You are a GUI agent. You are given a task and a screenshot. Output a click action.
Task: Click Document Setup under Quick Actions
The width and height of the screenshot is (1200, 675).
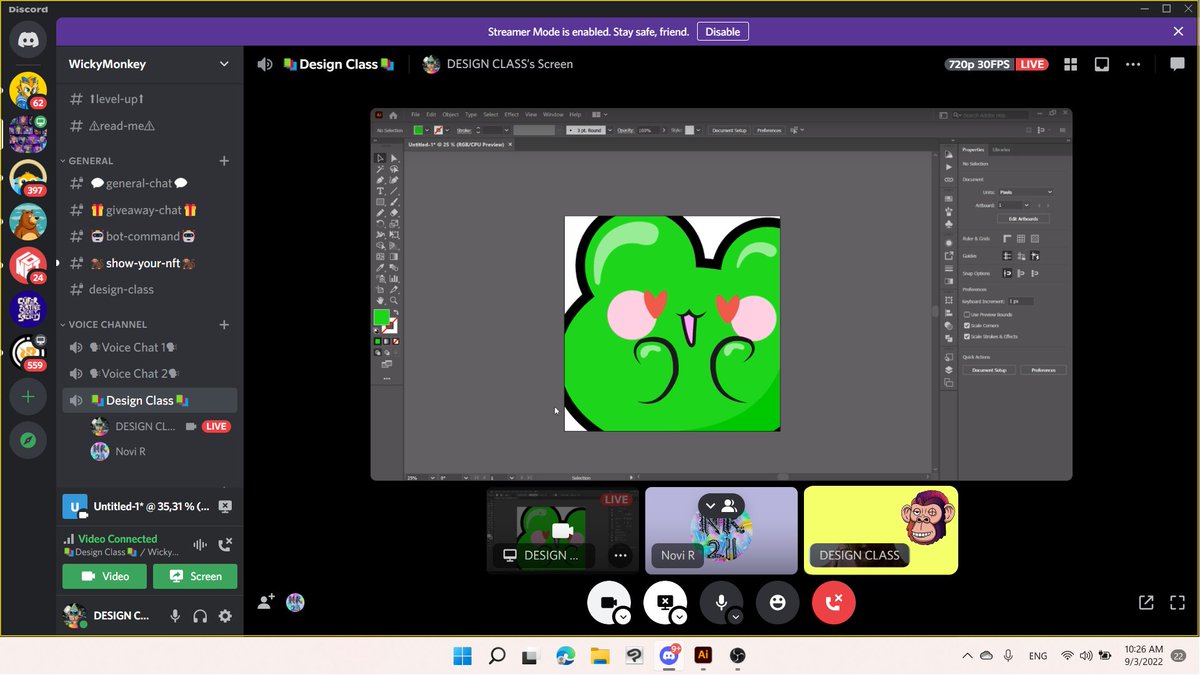coord(989,370)
